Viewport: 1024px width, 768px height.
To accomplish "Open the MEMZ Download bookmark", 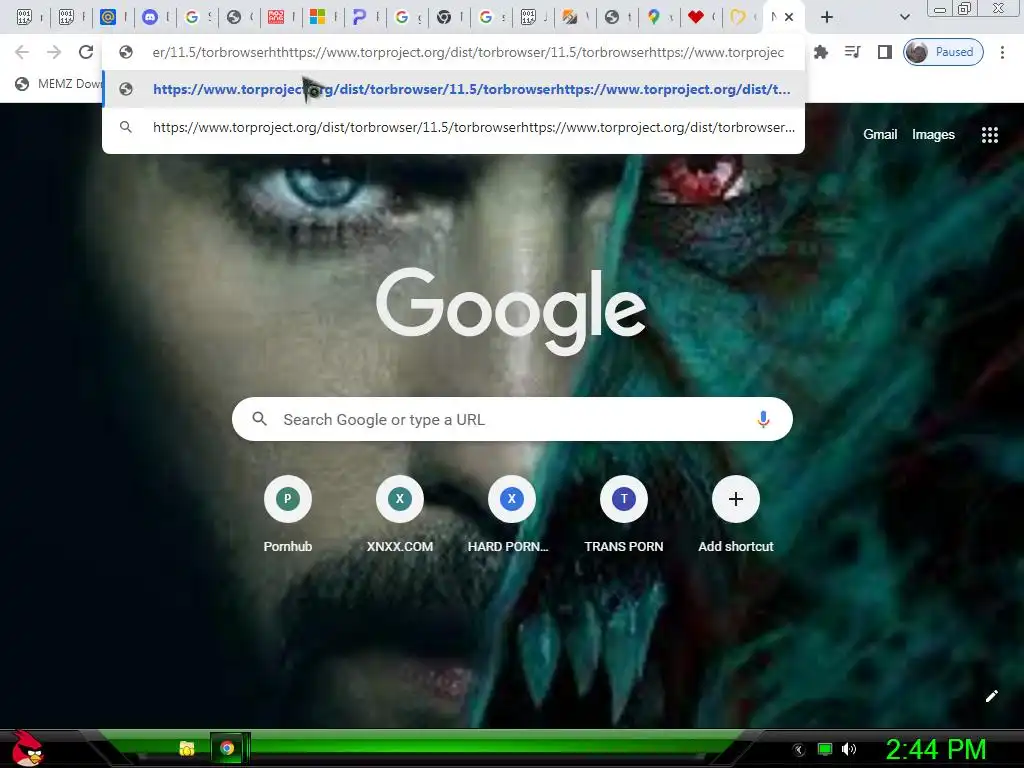I will click(57, 84).
